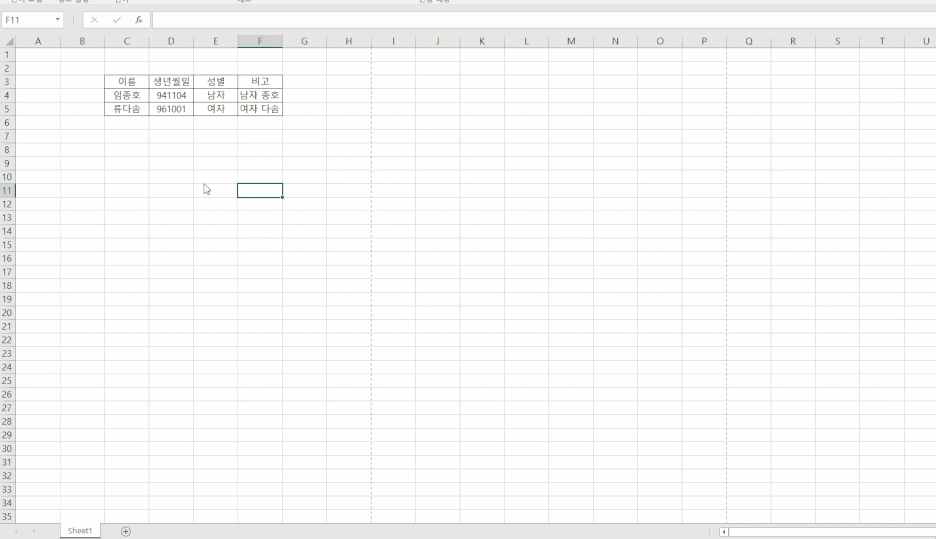This screenshot has width=936, height=539.
Task: Select column T header
Action: tap(882, 41)
